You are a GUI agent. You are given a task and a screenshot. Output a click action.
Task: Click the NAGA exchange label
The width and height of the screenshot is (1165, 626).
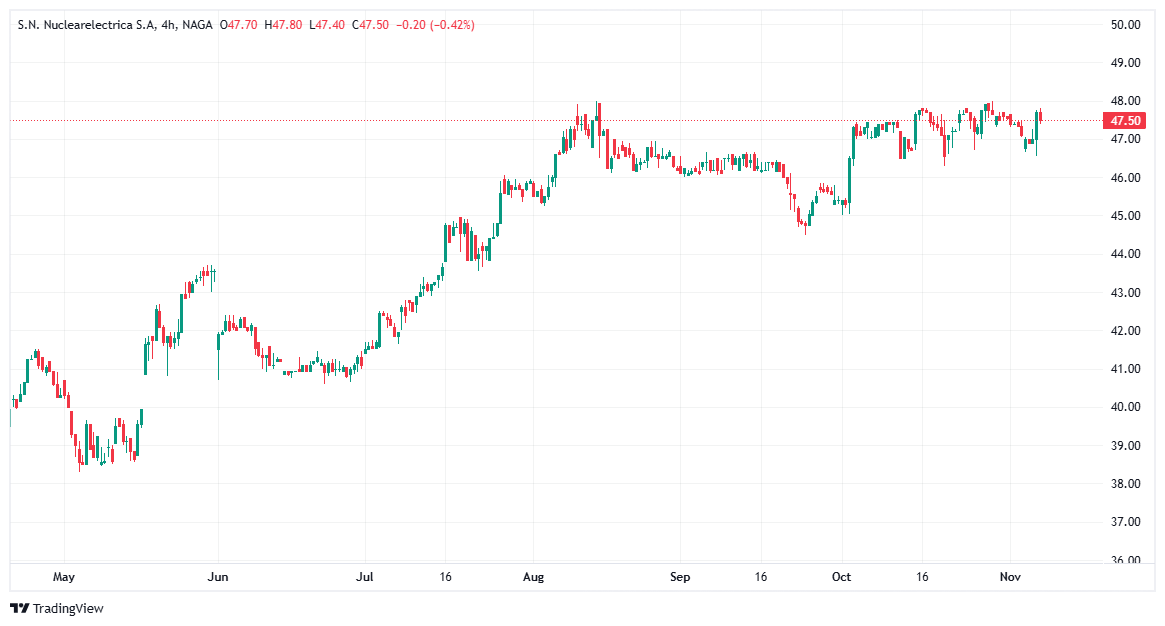(x=197, y=25)
